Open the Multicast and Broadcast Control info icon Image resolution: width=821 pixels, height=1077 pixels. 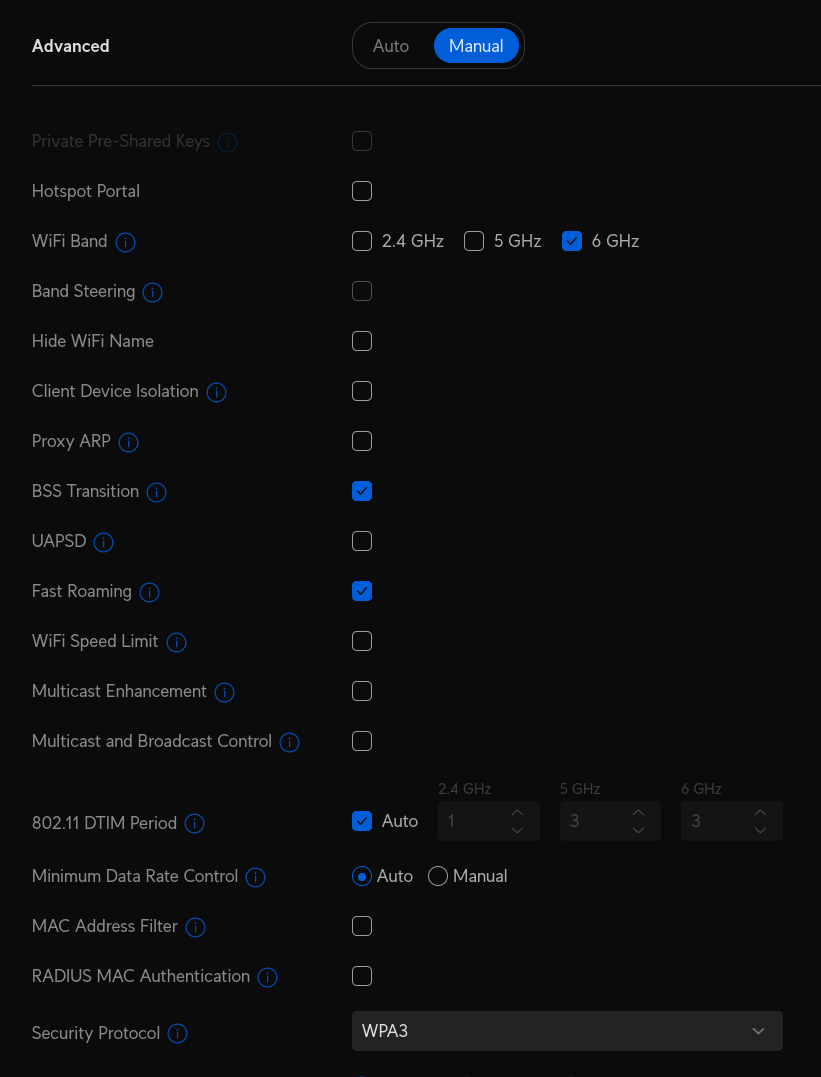click(289, 742)
